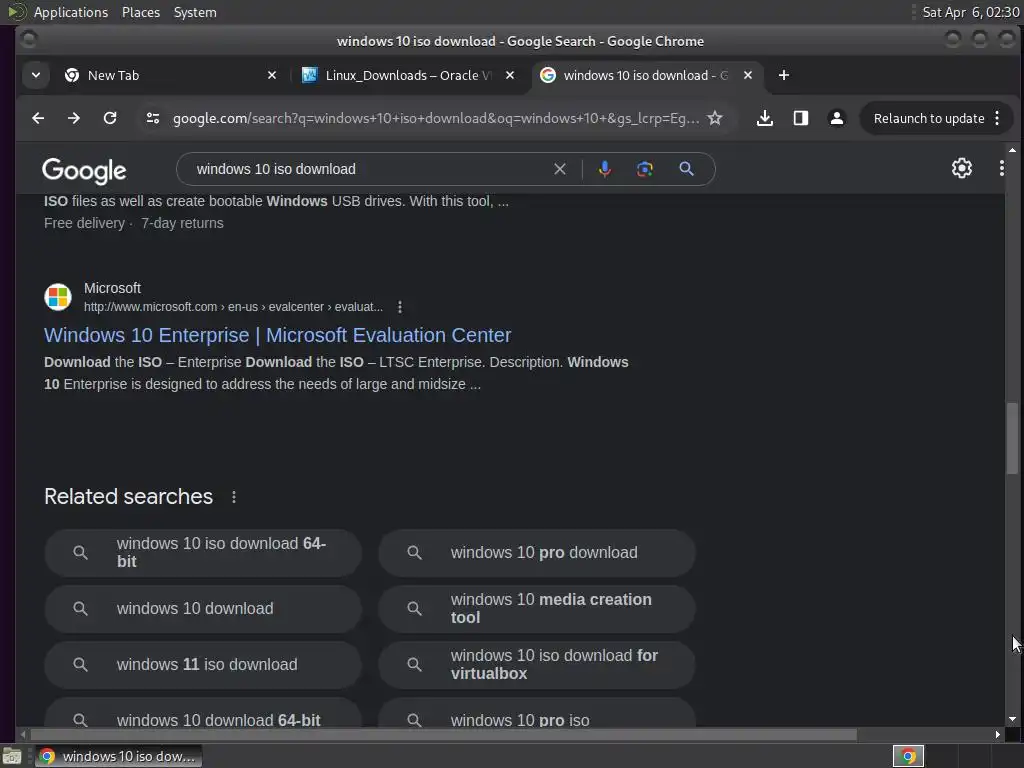Go back to the previous page
This screenshot has height=768, width=1024.
pyautogui.click(x=38, y=118)
